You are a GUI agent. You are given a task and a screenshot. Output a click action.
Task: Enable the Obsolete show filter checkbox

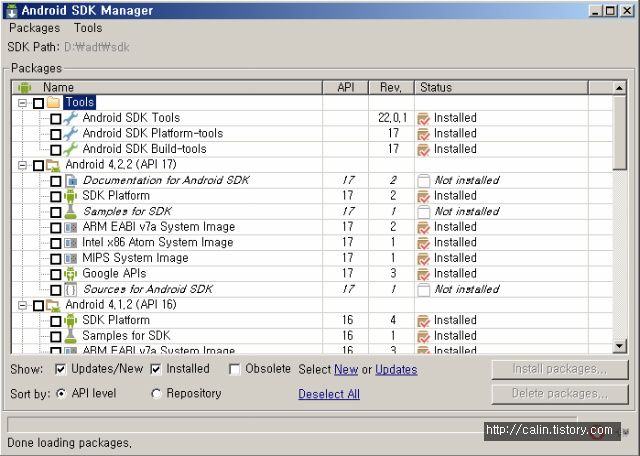pos(234,369)
